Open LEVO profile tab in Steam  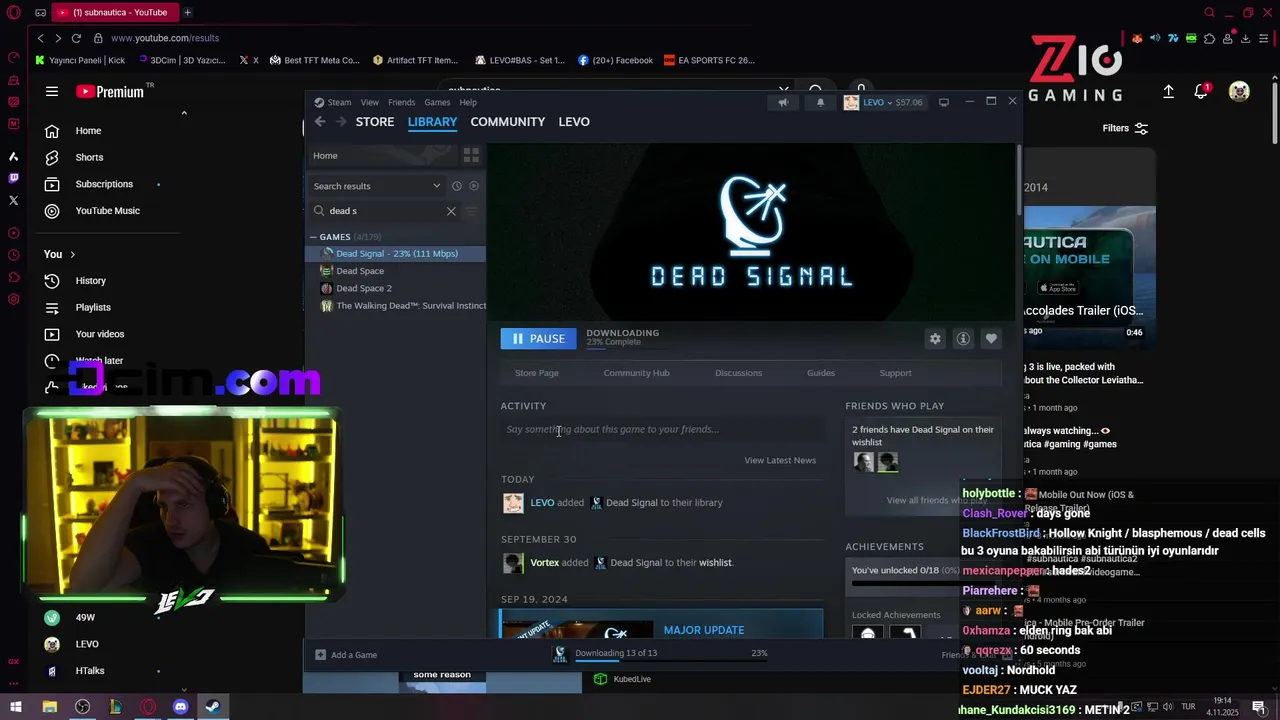point(574,122)
